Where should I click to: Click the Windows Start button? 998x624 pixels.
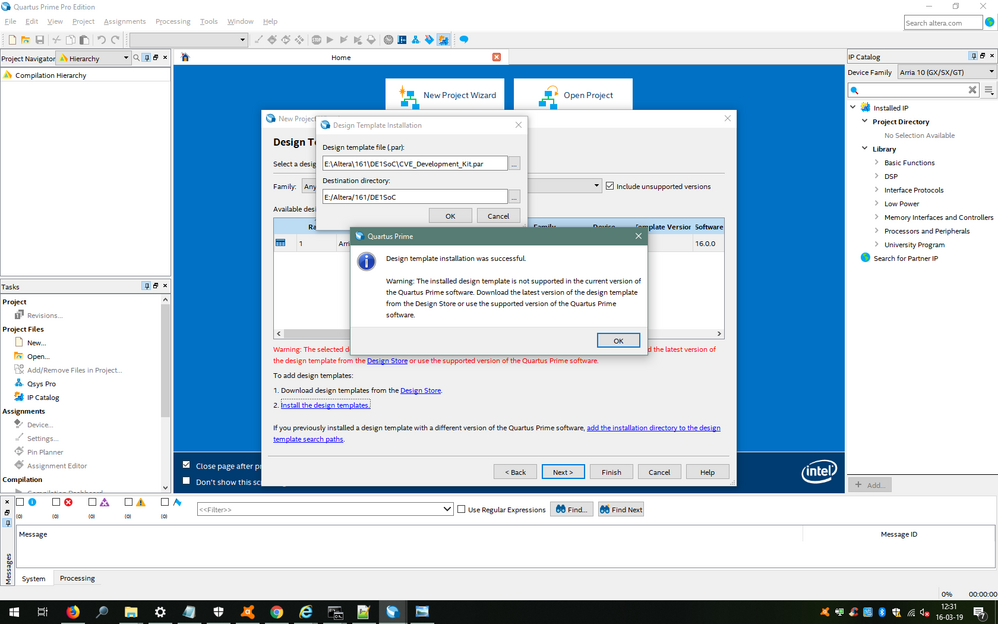coord(13,612)
